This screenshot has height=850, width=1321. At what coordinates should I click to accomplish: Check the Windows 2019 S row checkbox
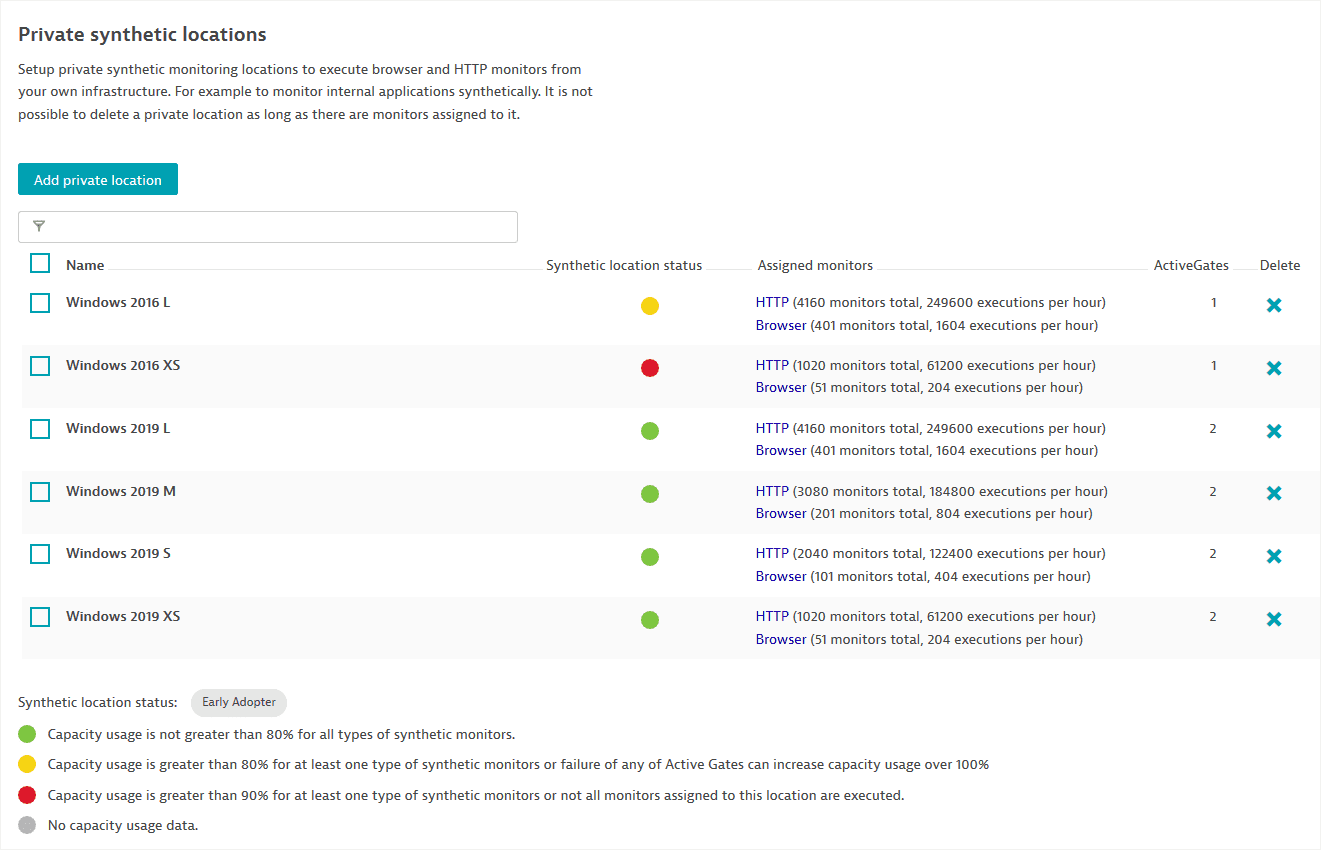point(40,554)
